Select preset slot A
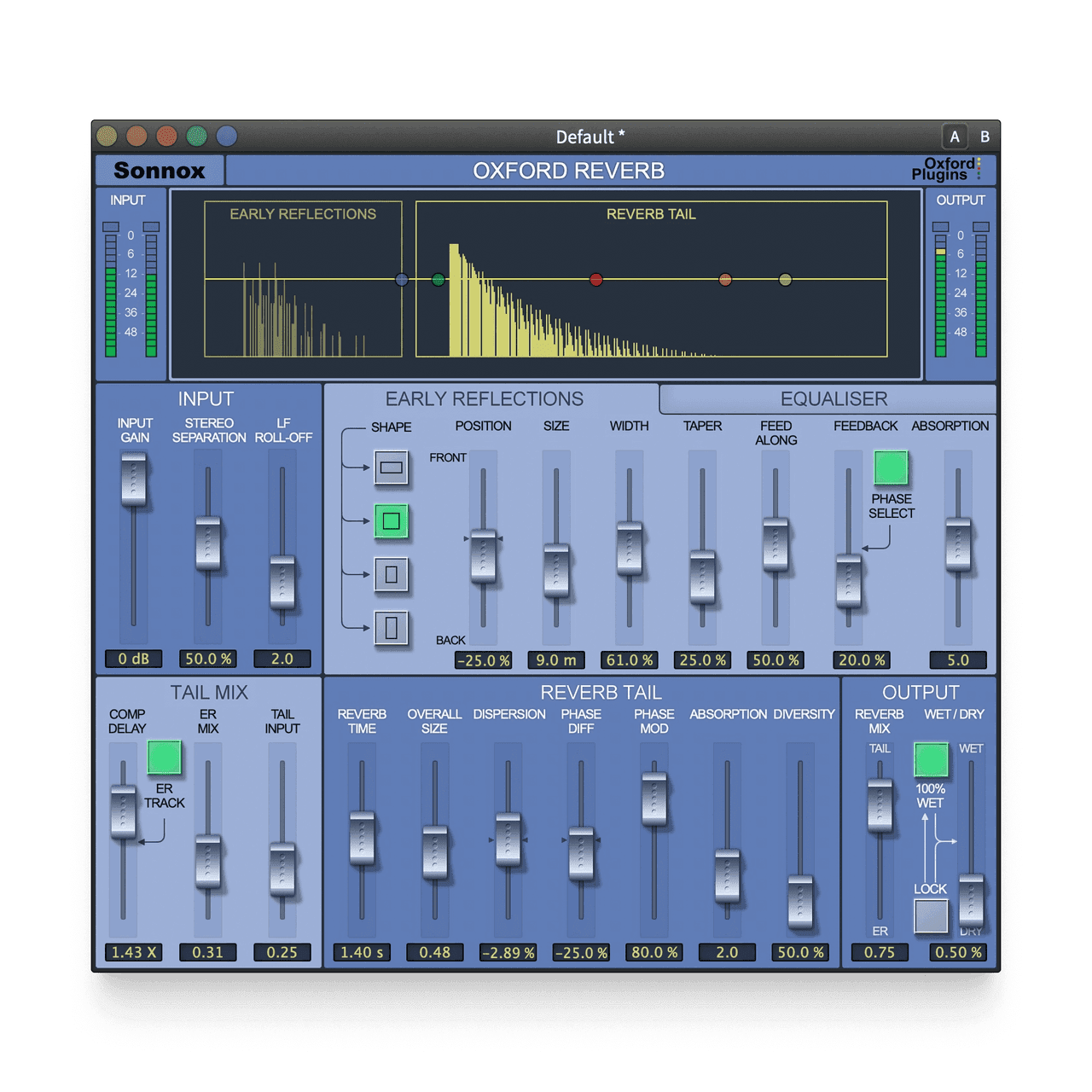The image size is (1092, 1092). [955, 136]
